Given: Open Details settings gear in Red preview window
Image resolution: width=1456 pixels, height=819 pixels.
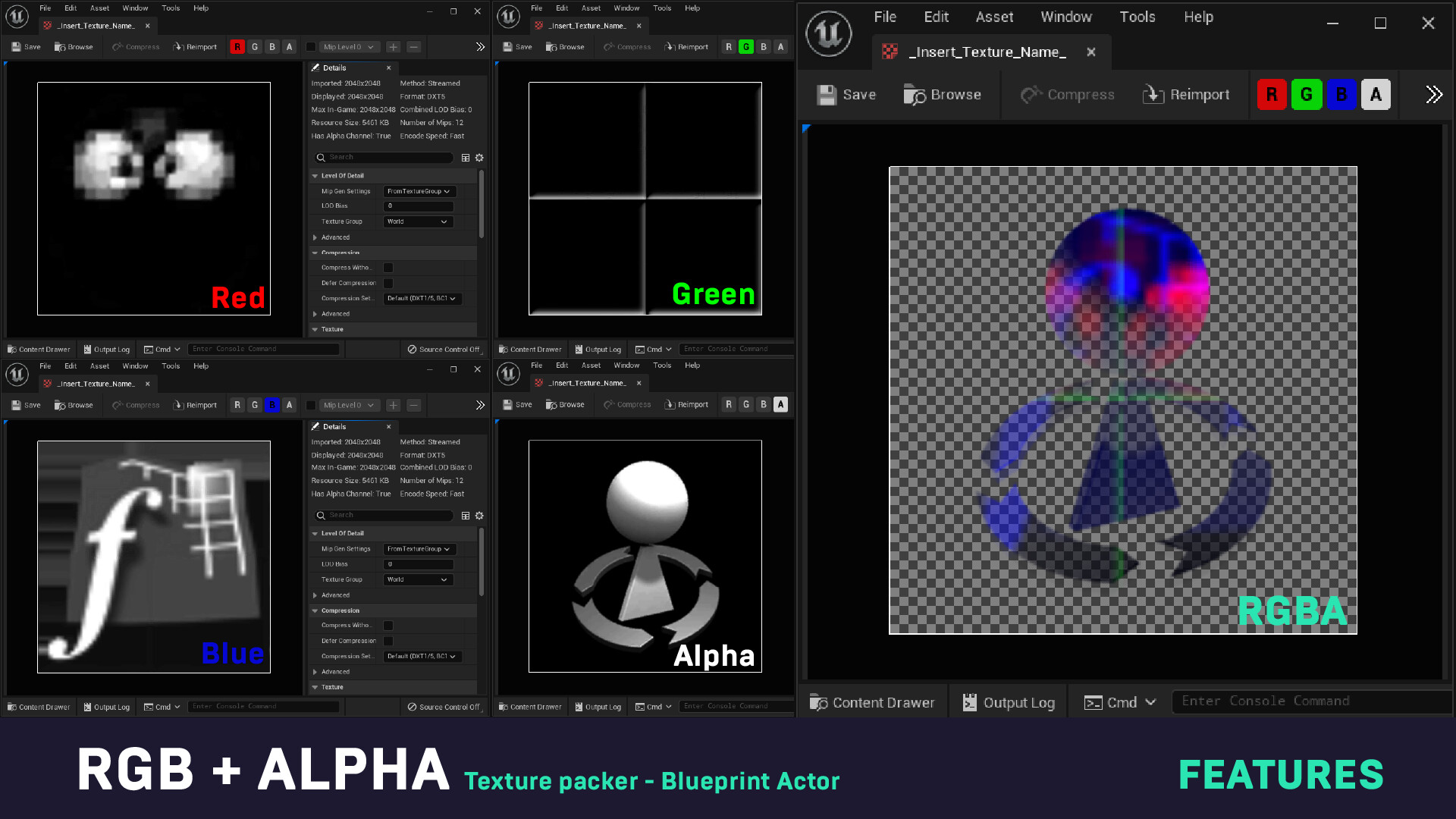Looking at the screenshot, I should 479,158.
